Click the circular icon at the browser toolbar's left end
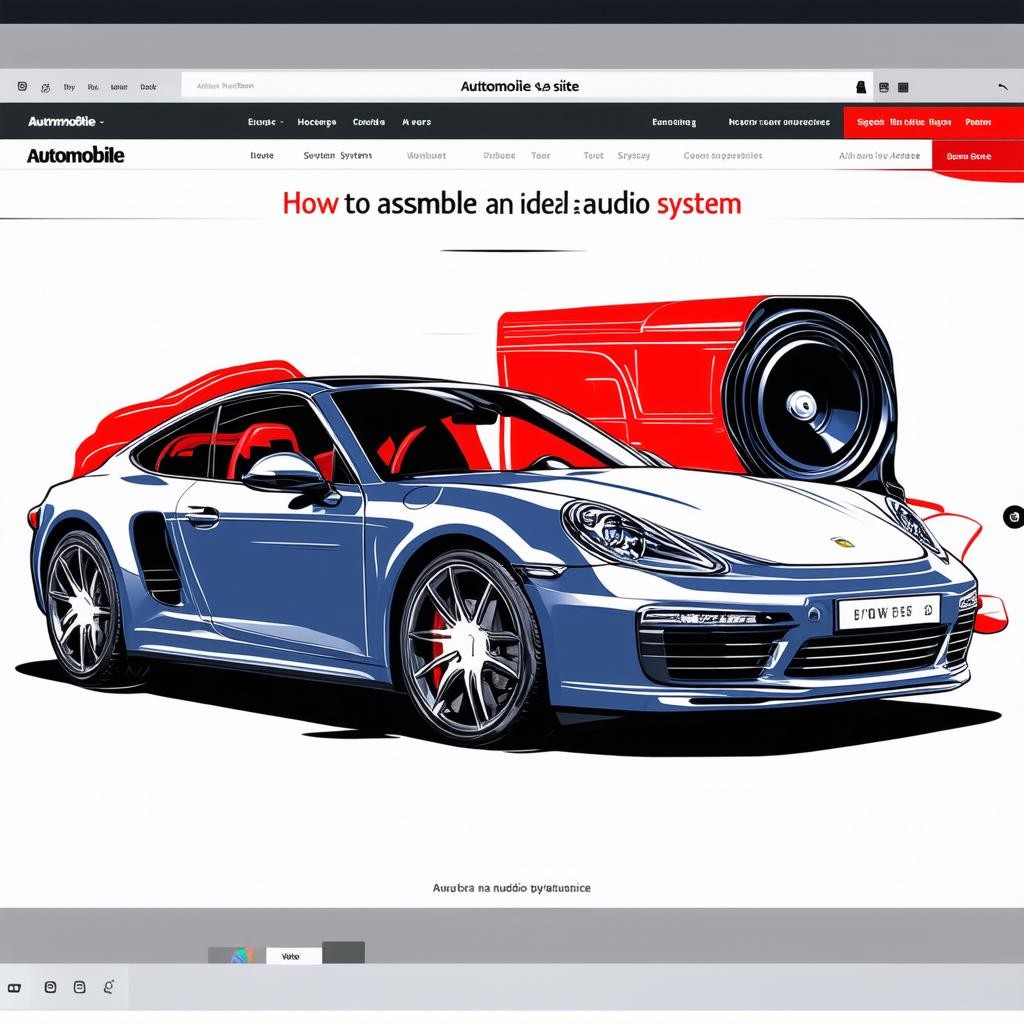This screenshot has height=1024, width=1024. click(22, 87)
